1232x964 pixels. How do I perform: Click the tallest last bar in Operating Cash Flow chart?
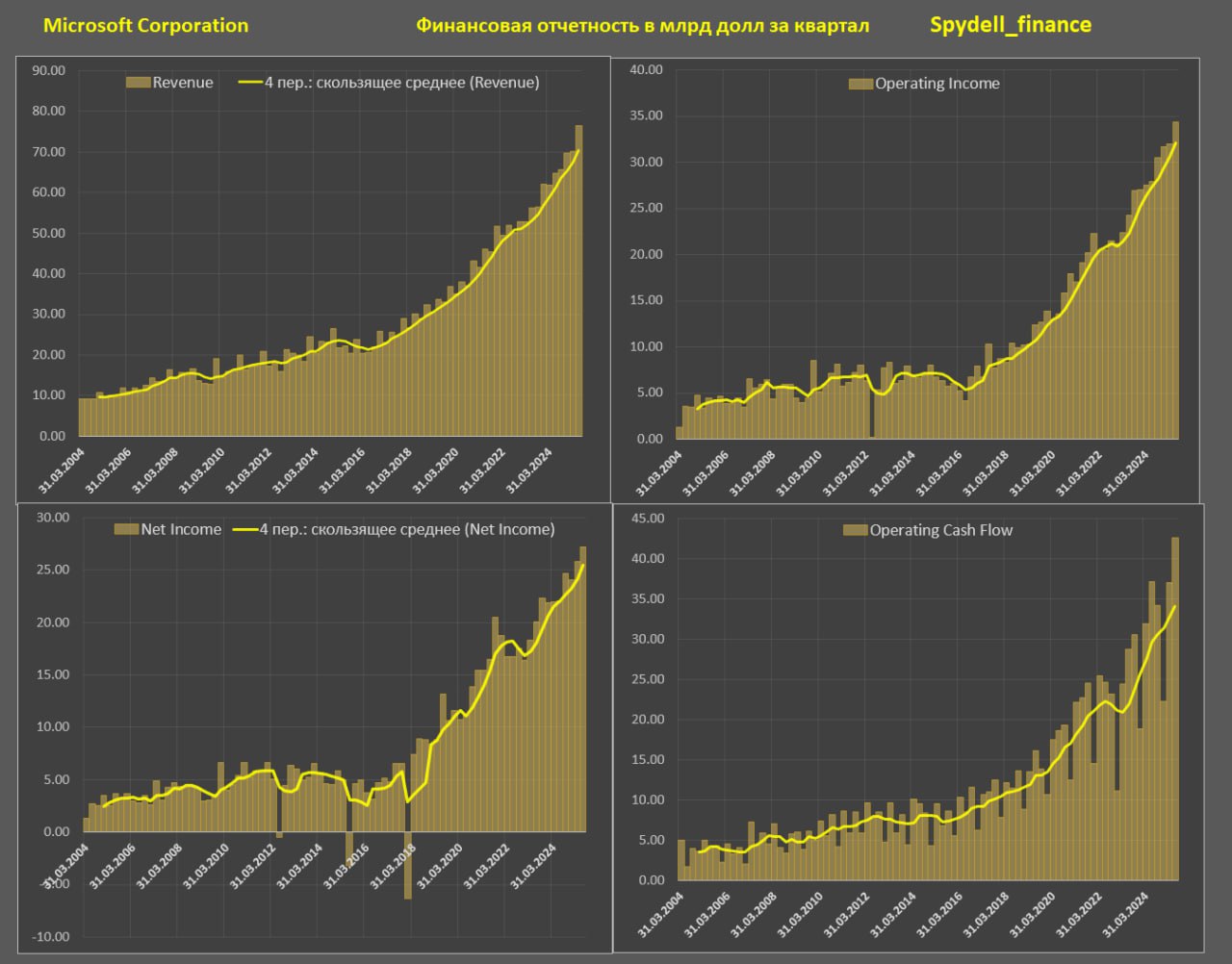[1174, 707]
